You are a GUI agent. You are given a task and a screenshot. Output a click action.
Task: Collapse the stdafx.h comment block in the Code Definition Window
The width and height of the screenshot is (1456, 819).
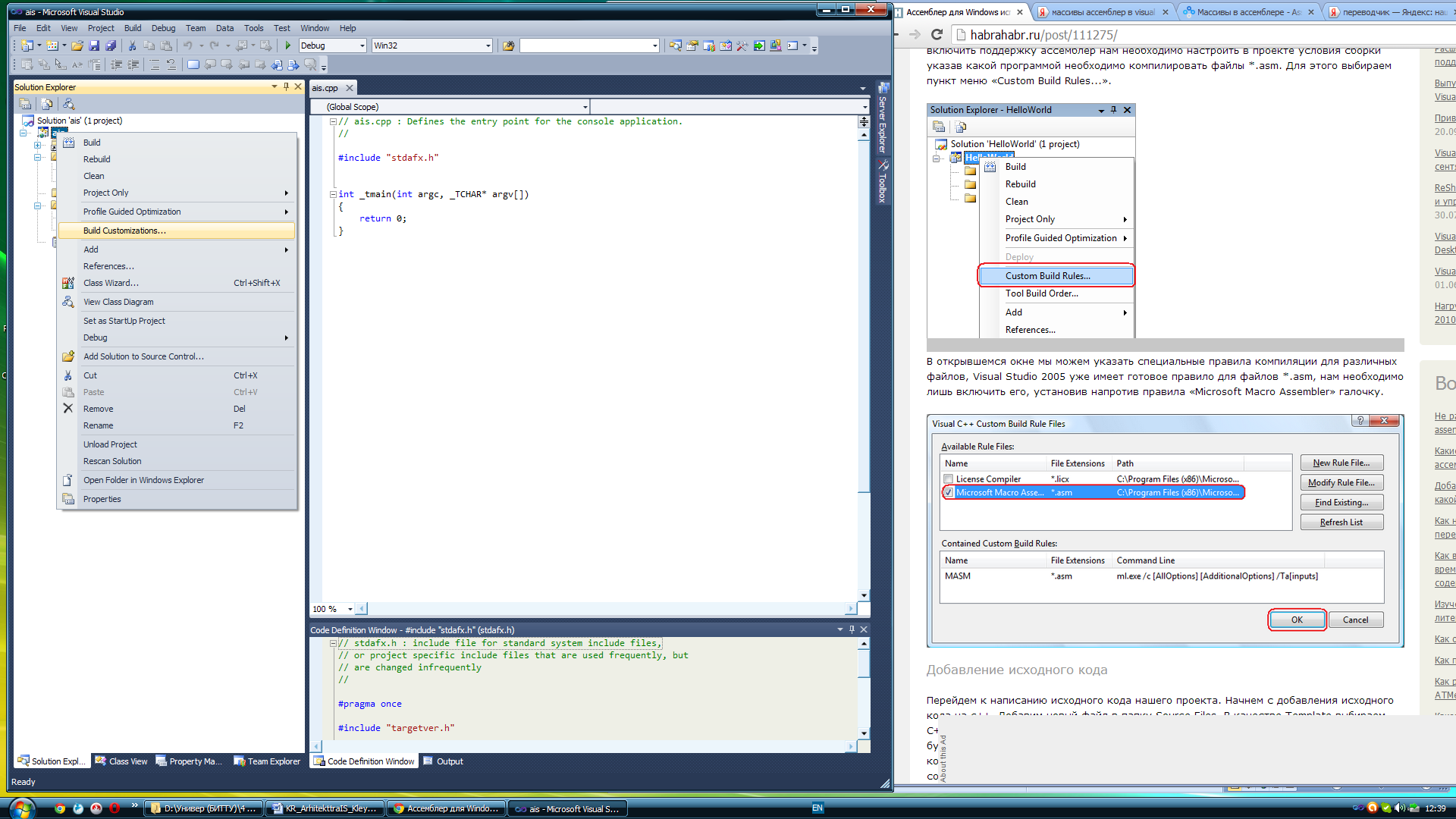coord(333,643)
